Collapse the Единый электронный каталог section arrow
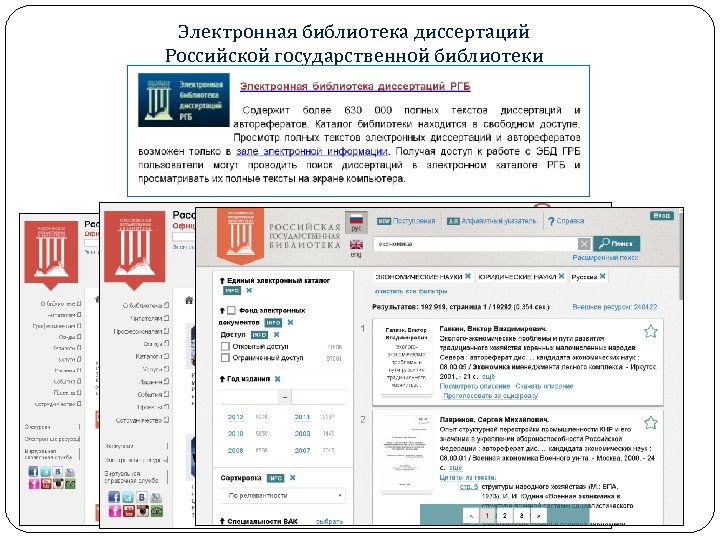Viewport: 720px width, 540px height. coord(222,280)
